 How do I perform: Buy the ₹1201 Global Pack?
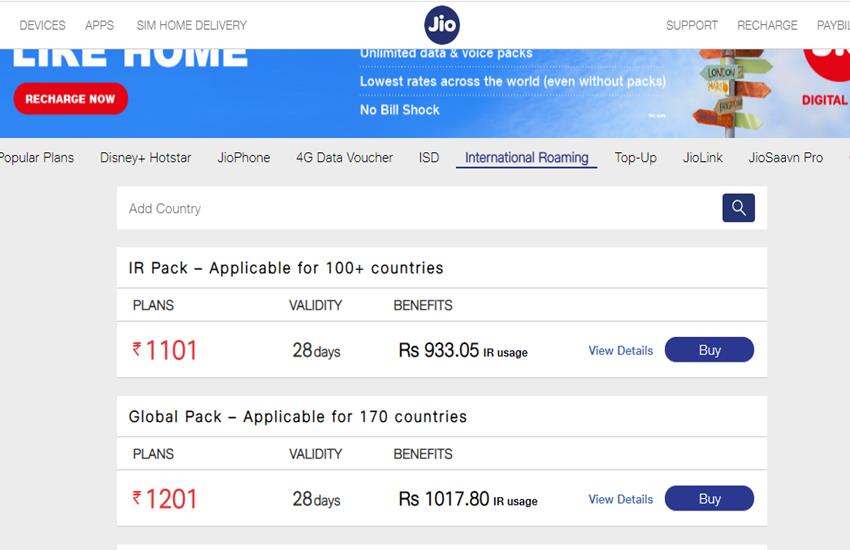pyautogui.click(x=709, y=499)
